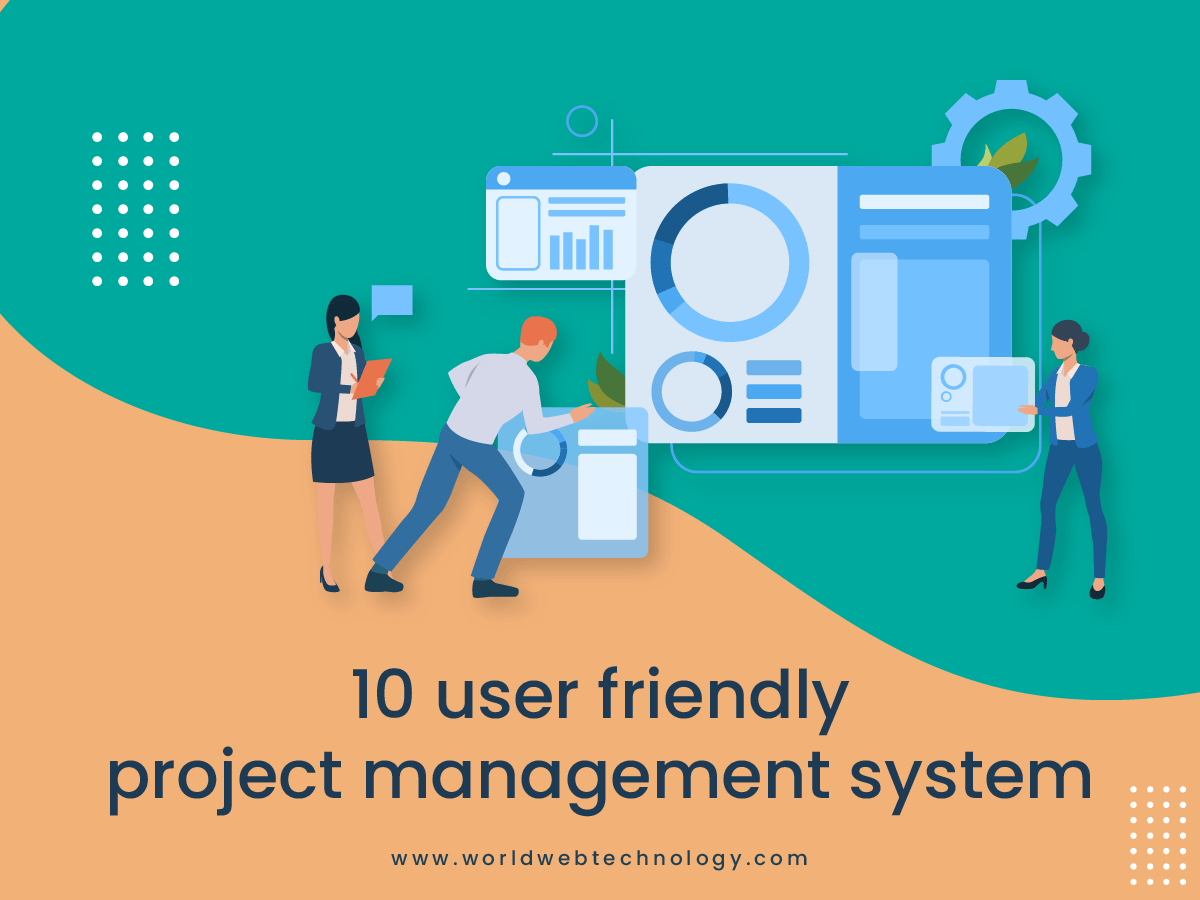1200x900 pixels.
Task: Click the panel the man is pushing
Action: (574, 482)
